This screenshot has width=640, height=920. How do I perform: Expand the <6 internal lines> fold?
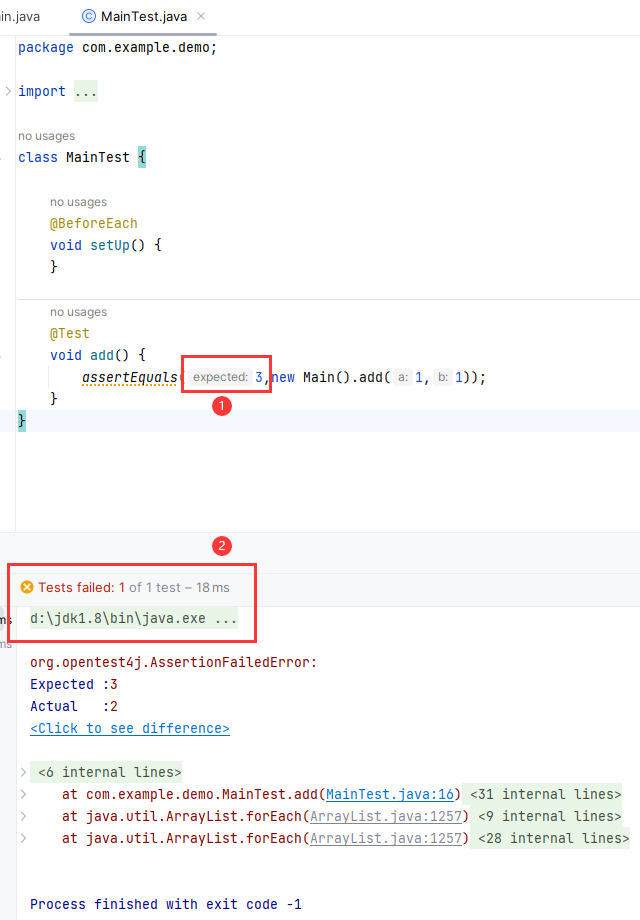[x=109, y=772]
